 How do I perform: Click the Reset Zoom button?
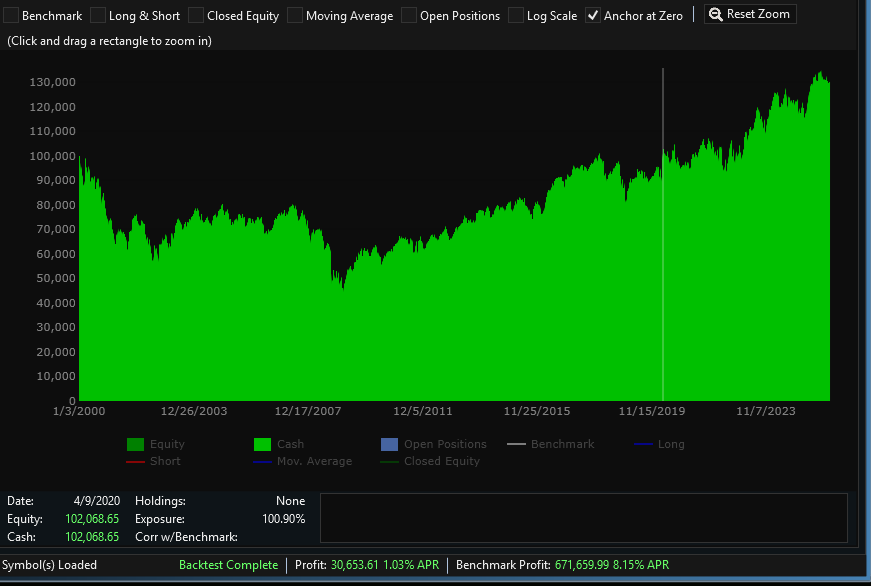[750, 14]
